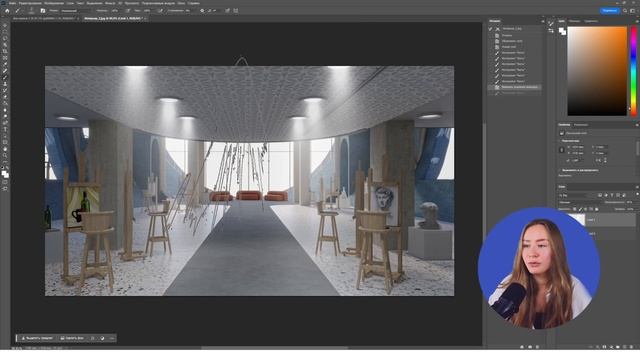The height and width of the screenshot is (360, 640).
Task: Click the Home icon in options bar
Action: [x=7, y=11]
